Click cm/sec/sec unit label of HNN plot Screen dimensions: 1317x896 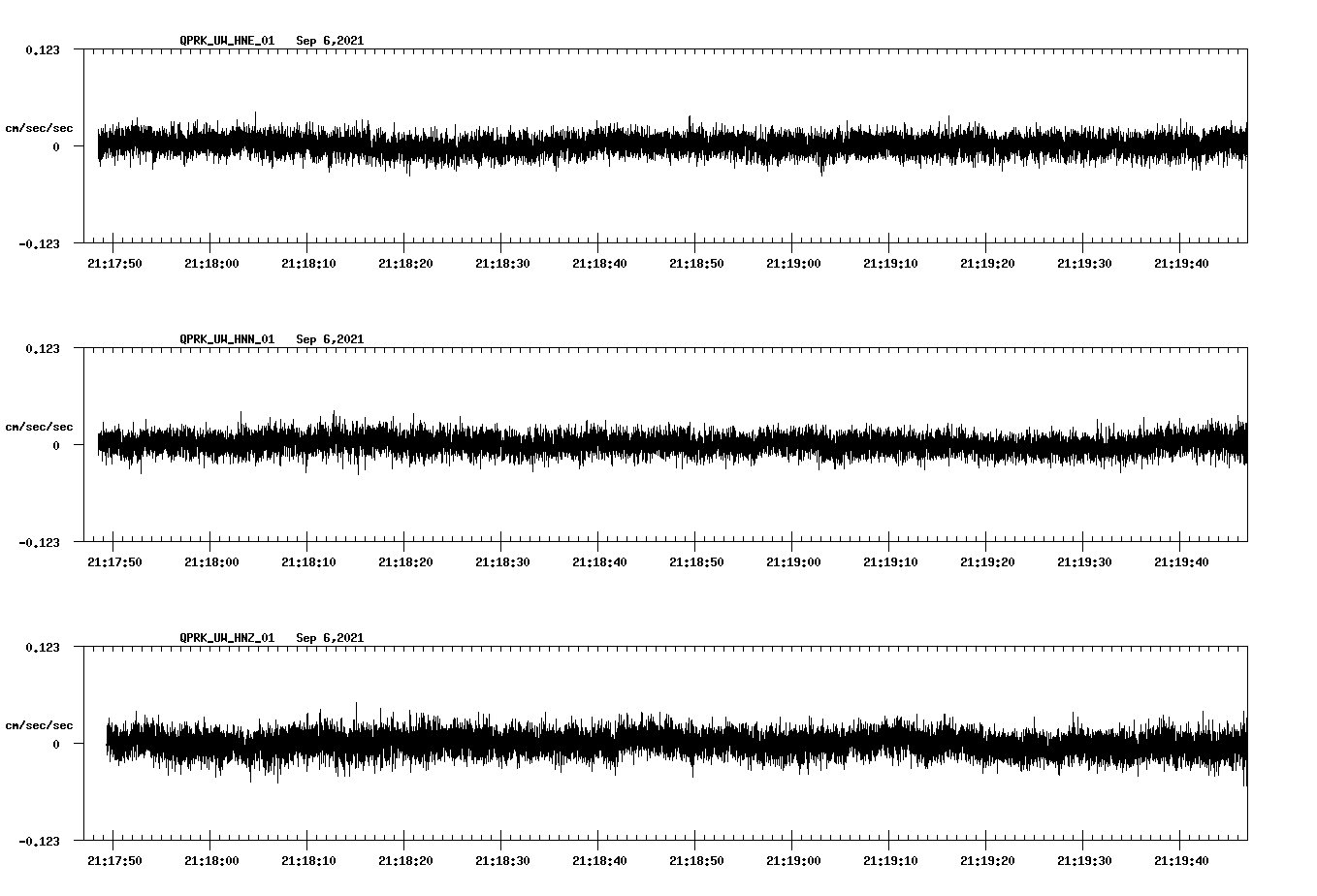(39, 427)
